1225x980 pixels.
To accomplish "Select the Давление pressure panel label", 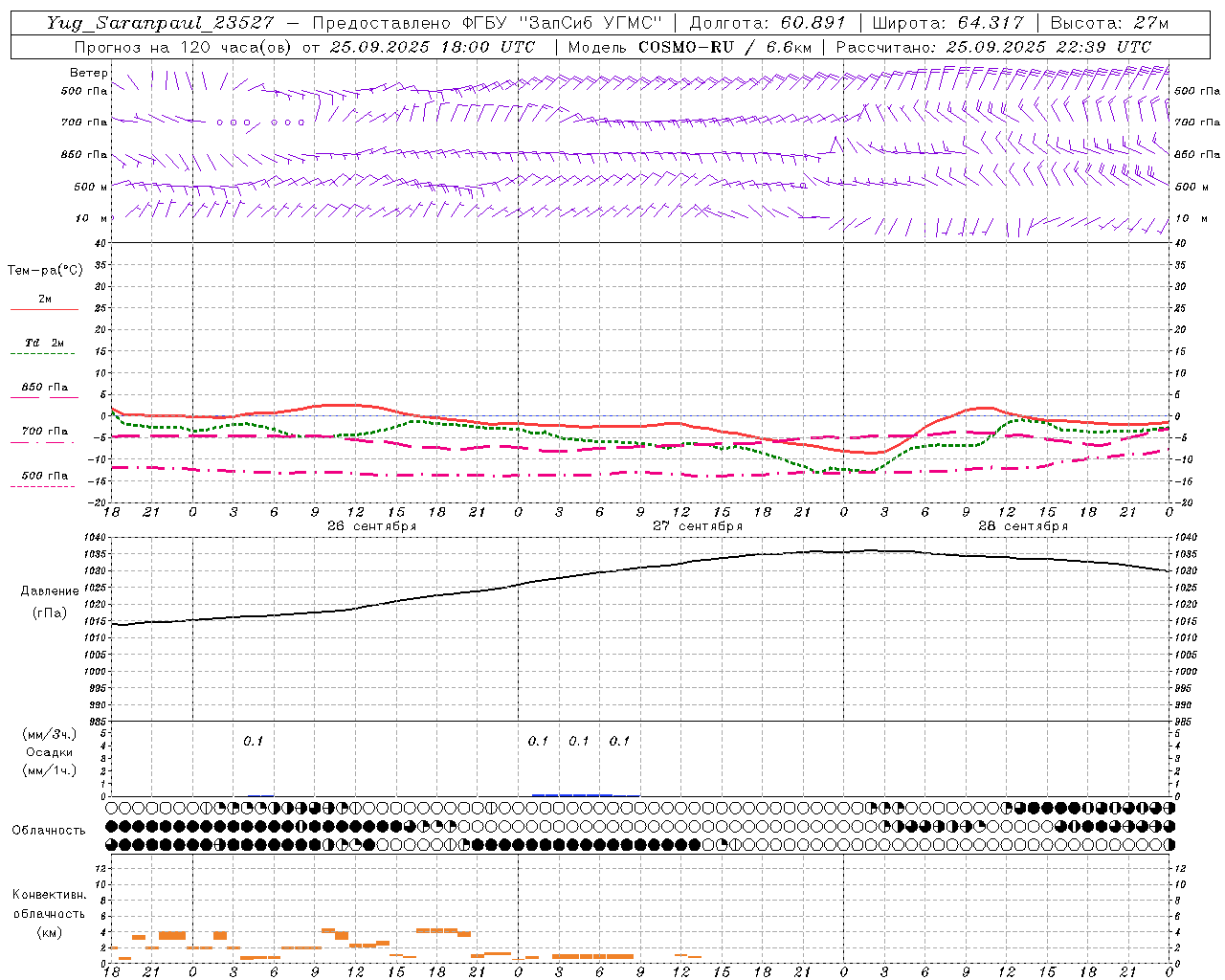I will coord(50,591).
